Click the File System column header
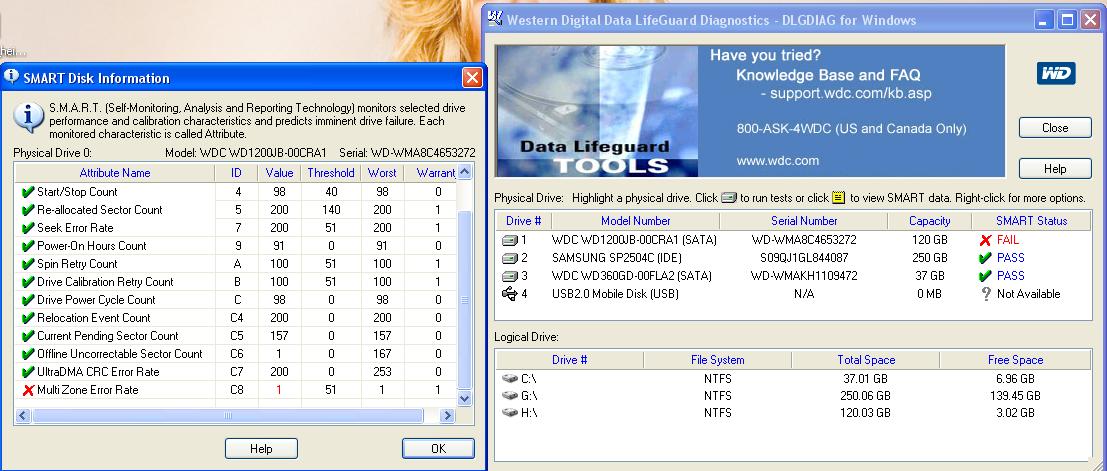Screen dimensions: 1107x471 pos(717,360)
